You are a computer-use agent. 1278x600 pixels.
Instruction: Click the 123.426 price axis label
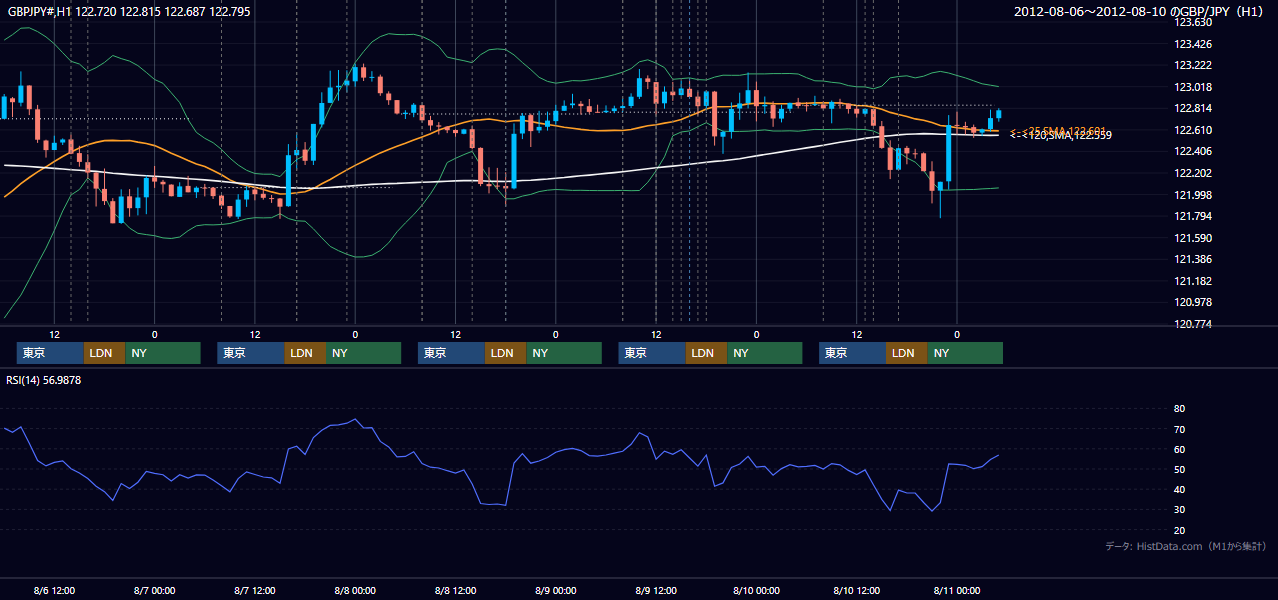click(1193, 44)
